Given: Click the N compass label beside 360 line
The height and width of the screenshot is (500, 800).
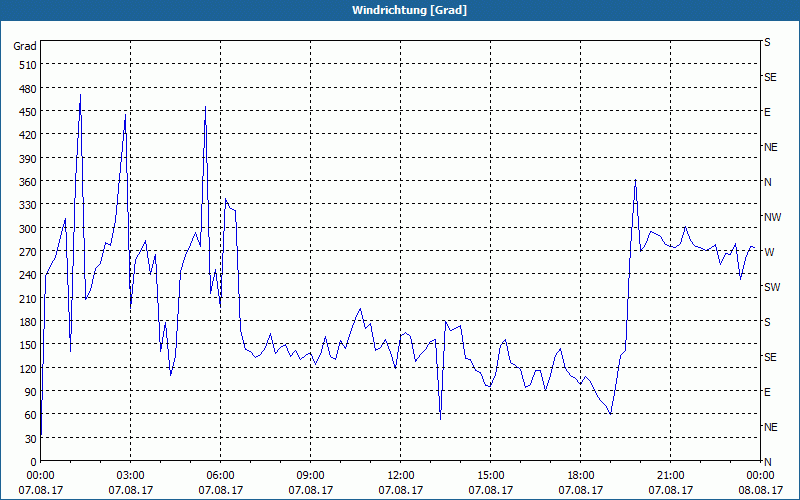Looking at the screenshot, I should (767, 182).
